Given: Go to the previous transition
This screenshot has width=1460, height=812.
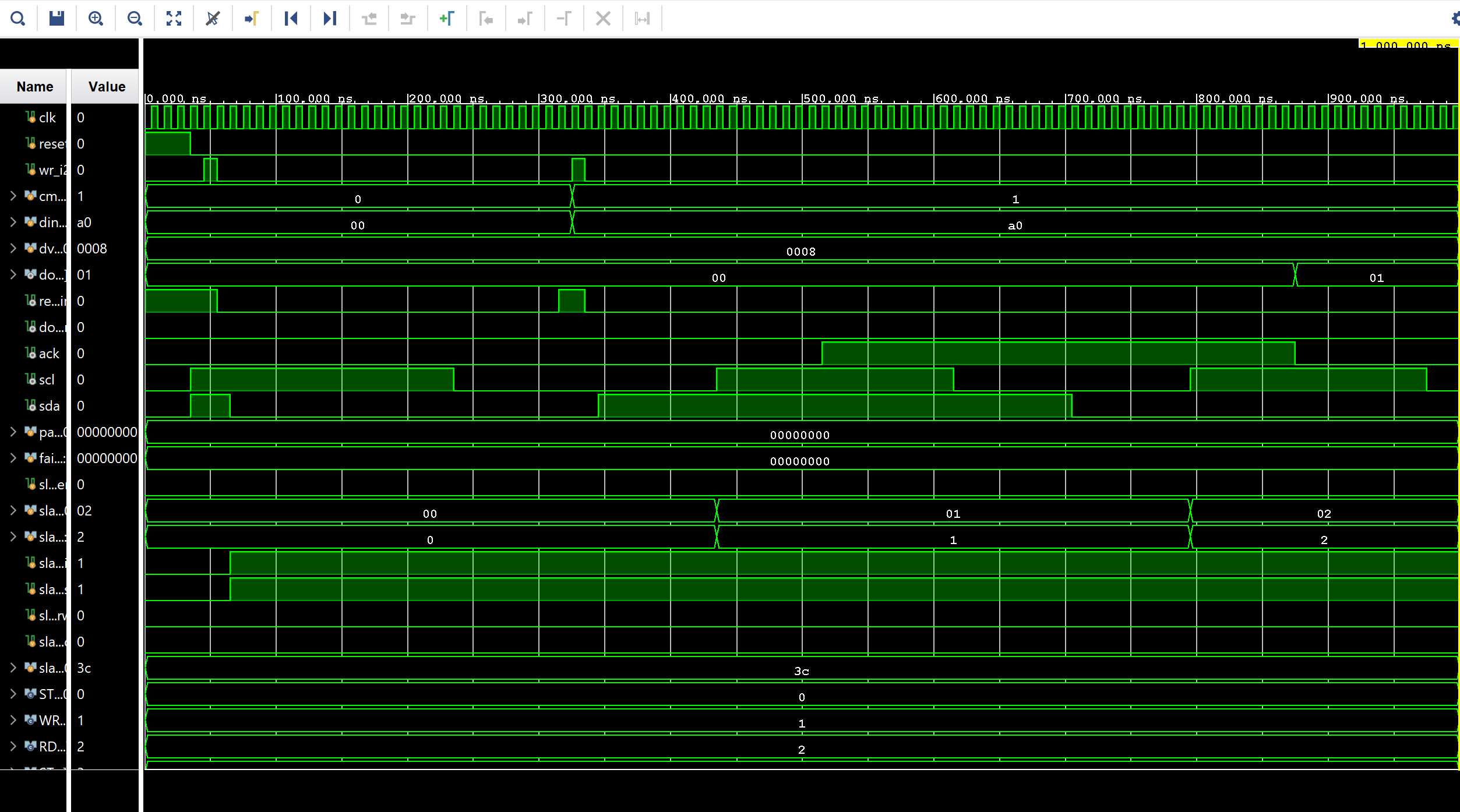Looking at the screenshot, I should (369, 19).
